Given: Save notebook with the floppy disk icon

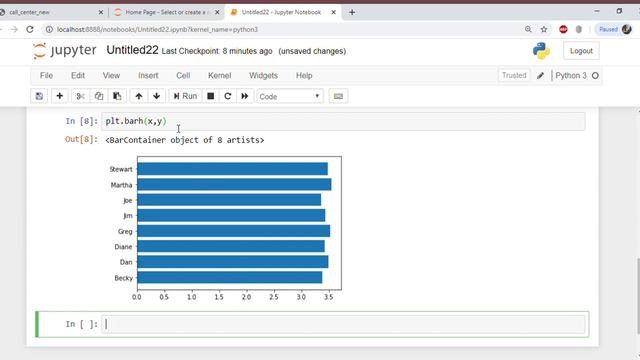Looking at the screenshot, I should [x=39, y=96].
